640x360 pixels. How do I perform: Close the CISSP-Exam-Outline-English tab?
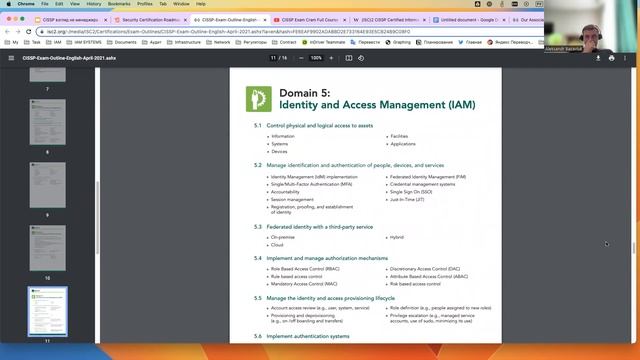265,20
